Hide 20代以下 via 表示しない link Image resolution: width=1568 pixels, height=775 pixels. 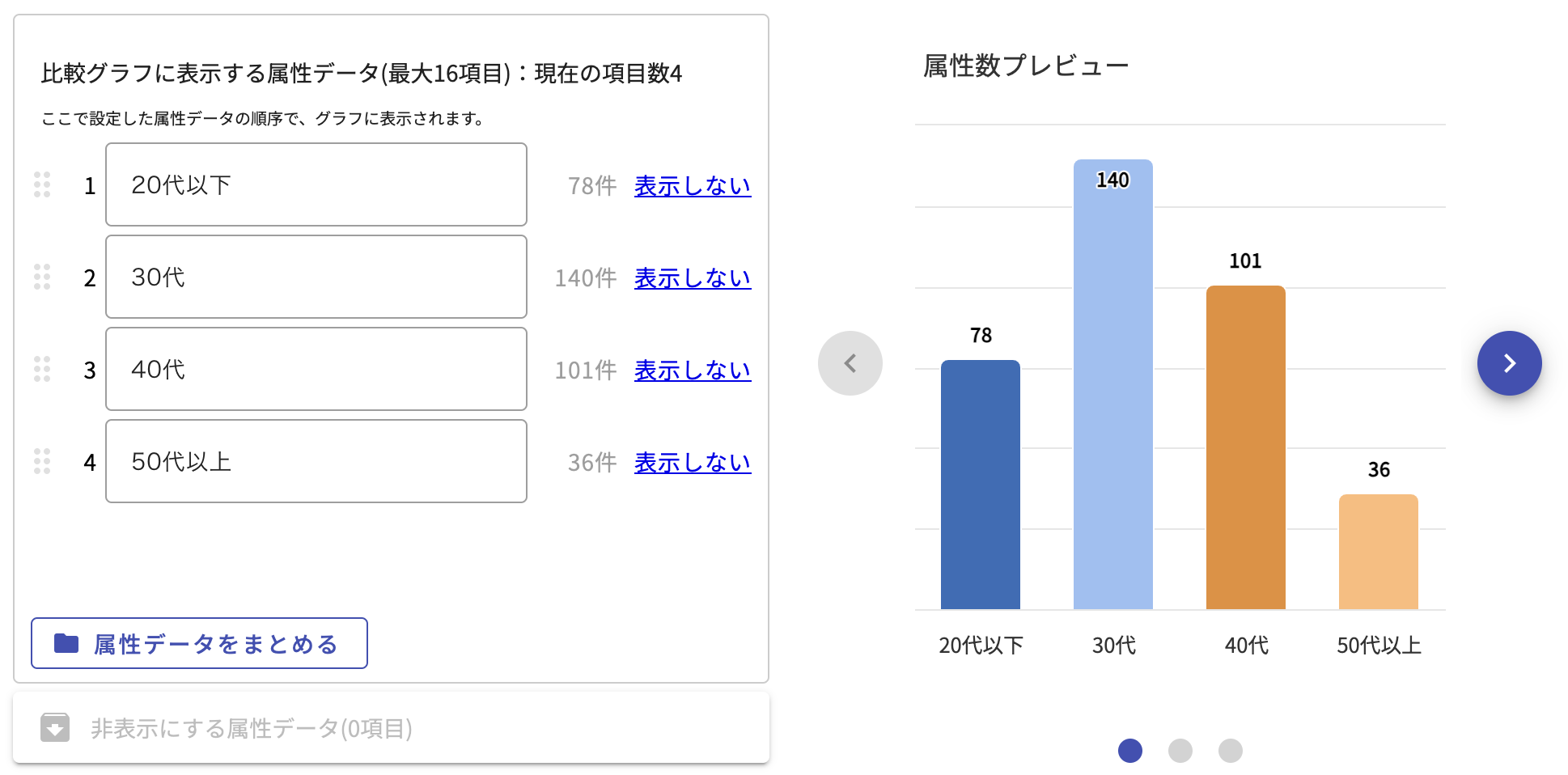click(x=692, y=186)
